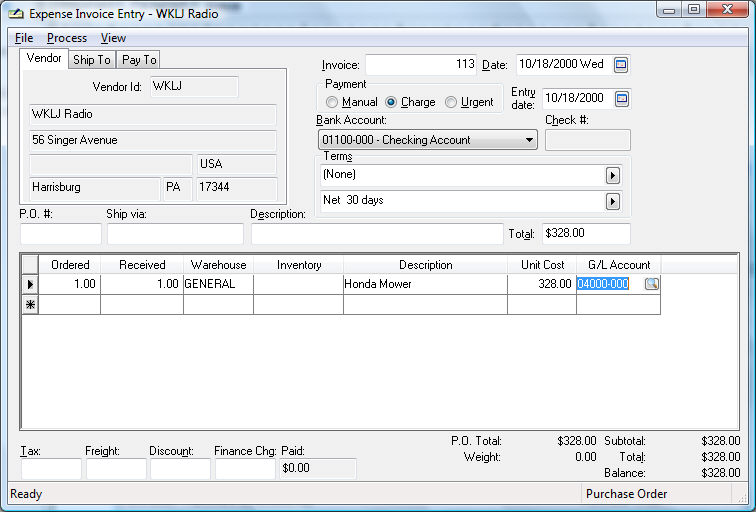Switch to the Pay To tab
This screenshot has width=756, height=512.
pyautogui.click(x=139, y=60)
